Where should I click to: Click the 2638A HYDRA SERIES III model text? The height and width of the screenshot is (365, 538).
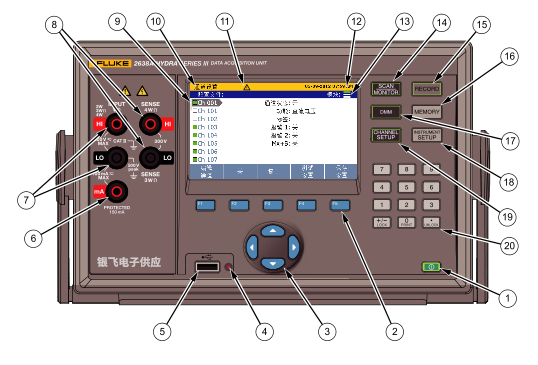pos(171,63)
